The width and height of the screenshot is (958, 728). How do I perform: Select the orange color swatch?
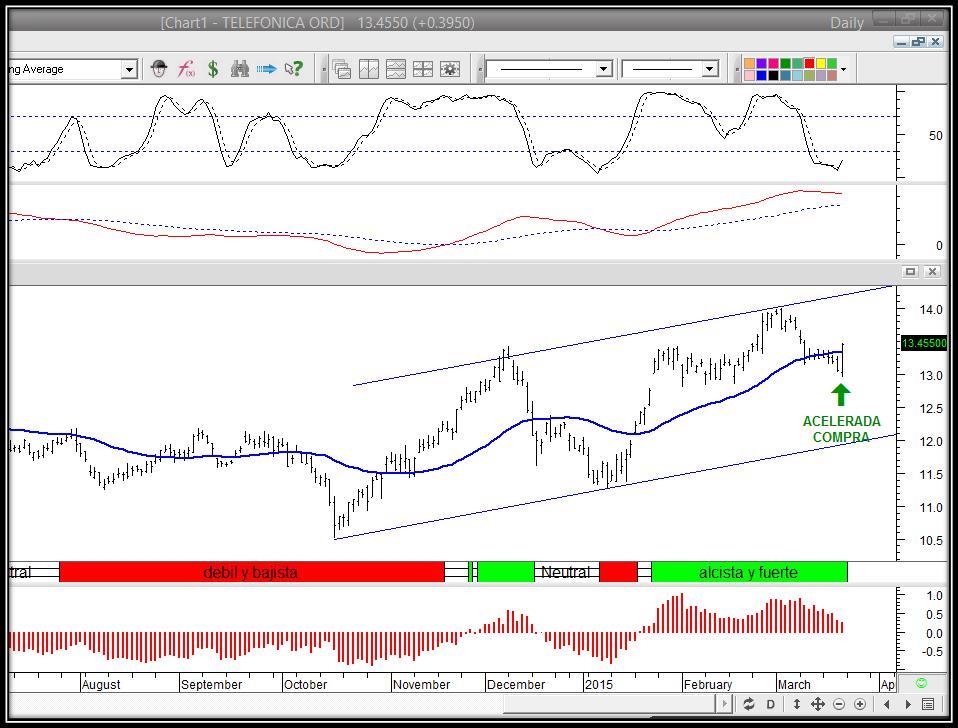(750, 64)
